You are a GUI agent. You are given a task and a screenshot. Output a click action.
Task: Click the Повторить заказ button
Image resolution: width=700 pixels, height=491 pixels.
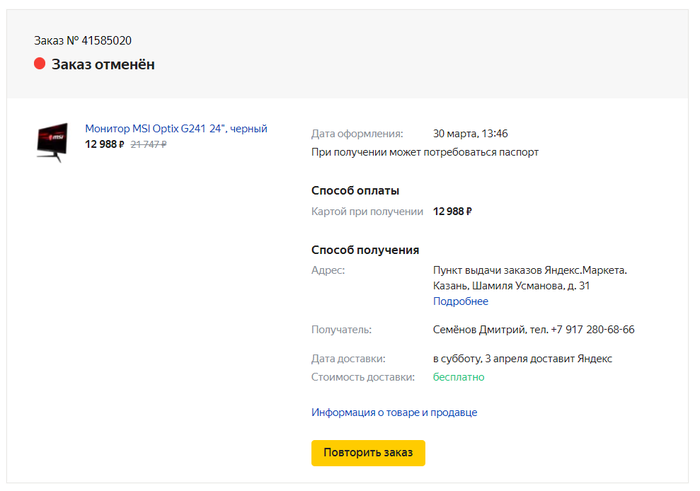[368, 452]
